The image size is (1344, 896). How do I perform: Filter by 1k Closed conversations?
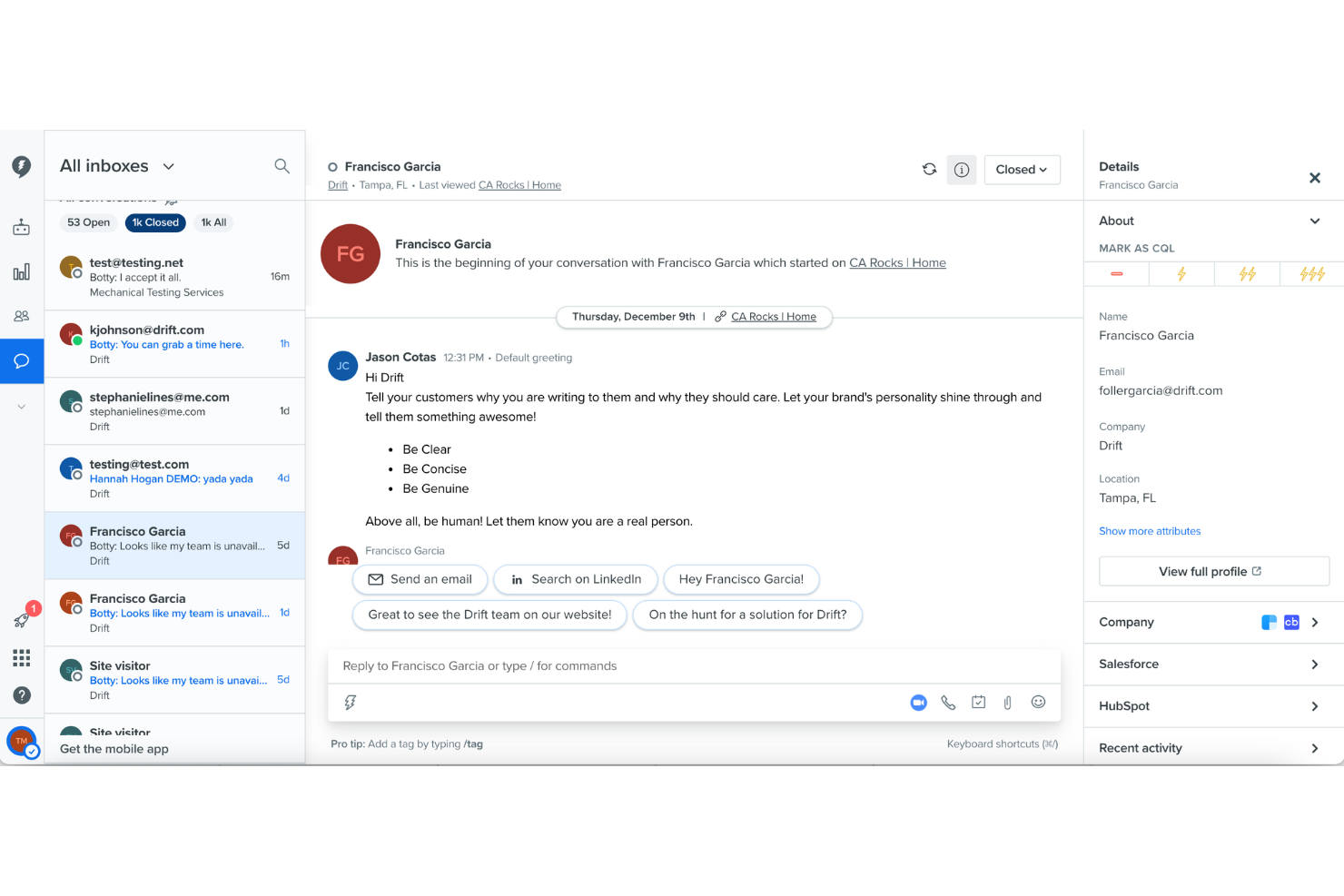(x=155, y=222)
